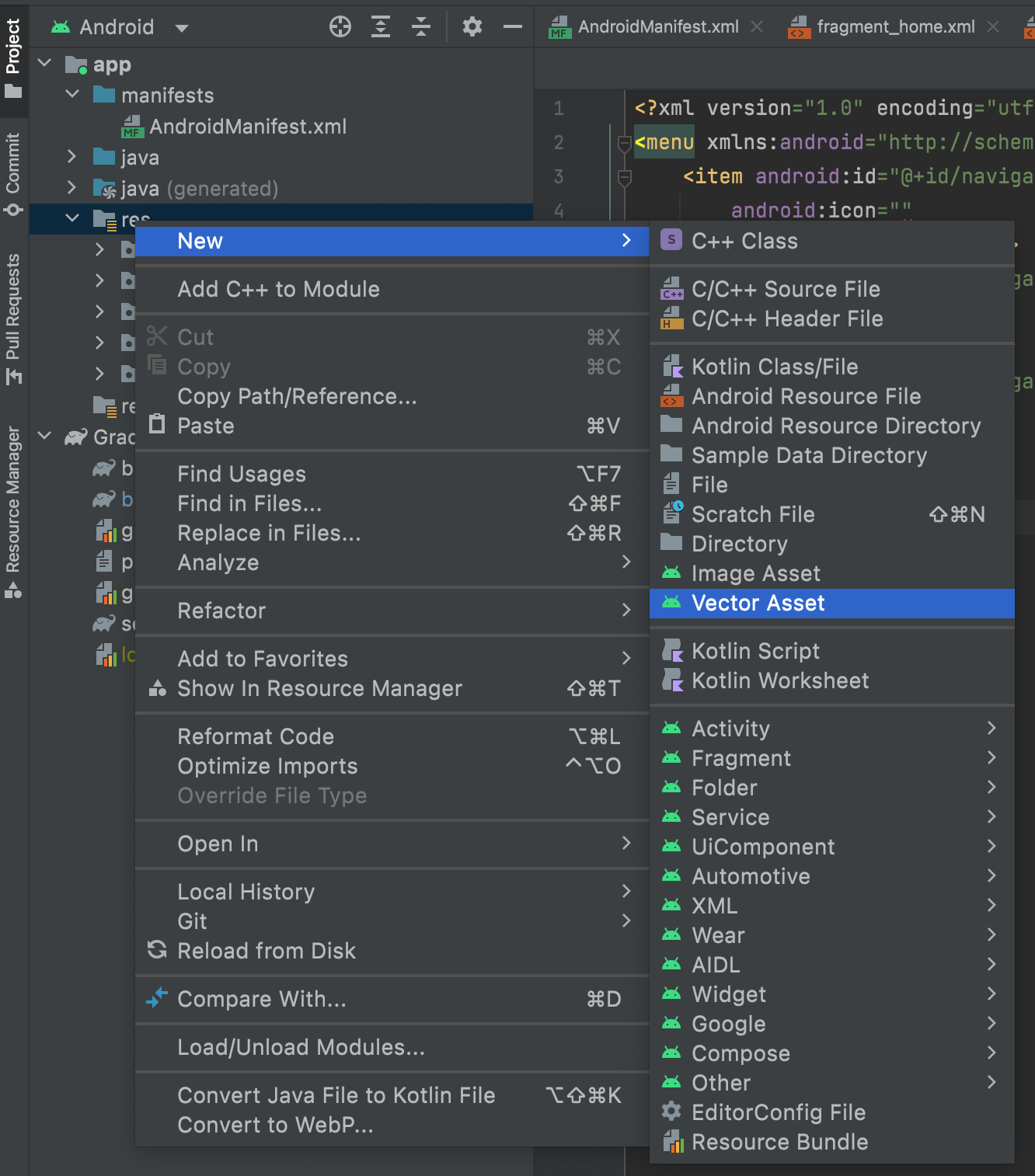Choose Load/Unload Modules…
The width and height of the screenshot is (1035, 1176).
[392, 1048]
